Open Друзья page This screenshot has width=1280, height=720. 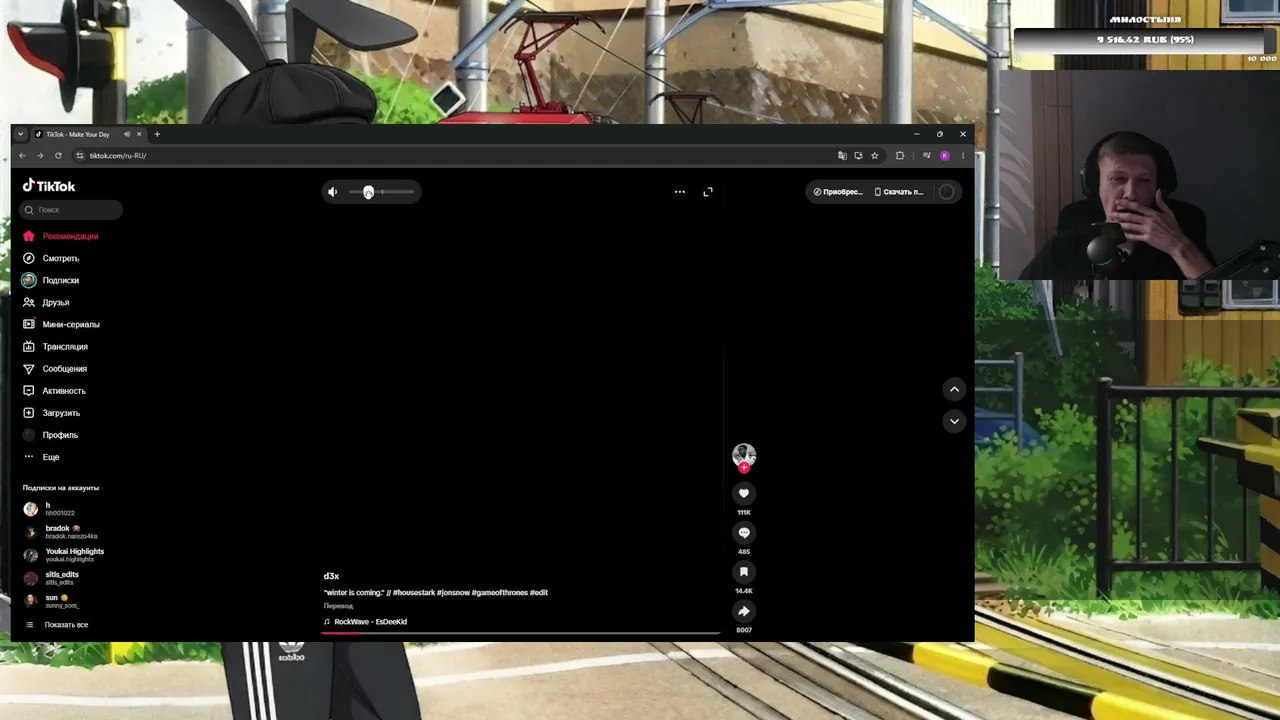coord(46,302)
